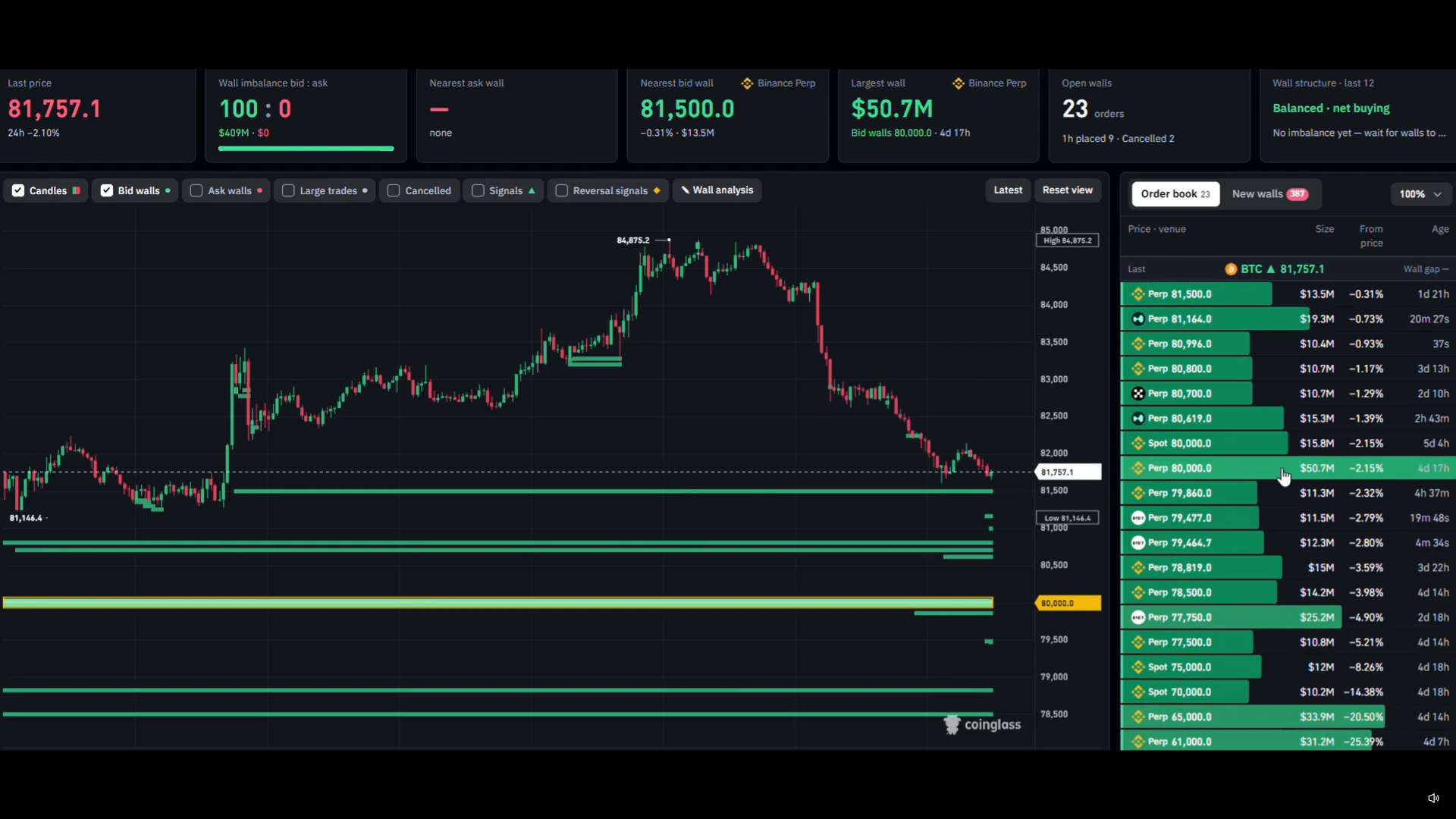
Task: Click the exchange icon for Spot 75,000.0
Action: pyautogui.click(x=1137, y=667)
